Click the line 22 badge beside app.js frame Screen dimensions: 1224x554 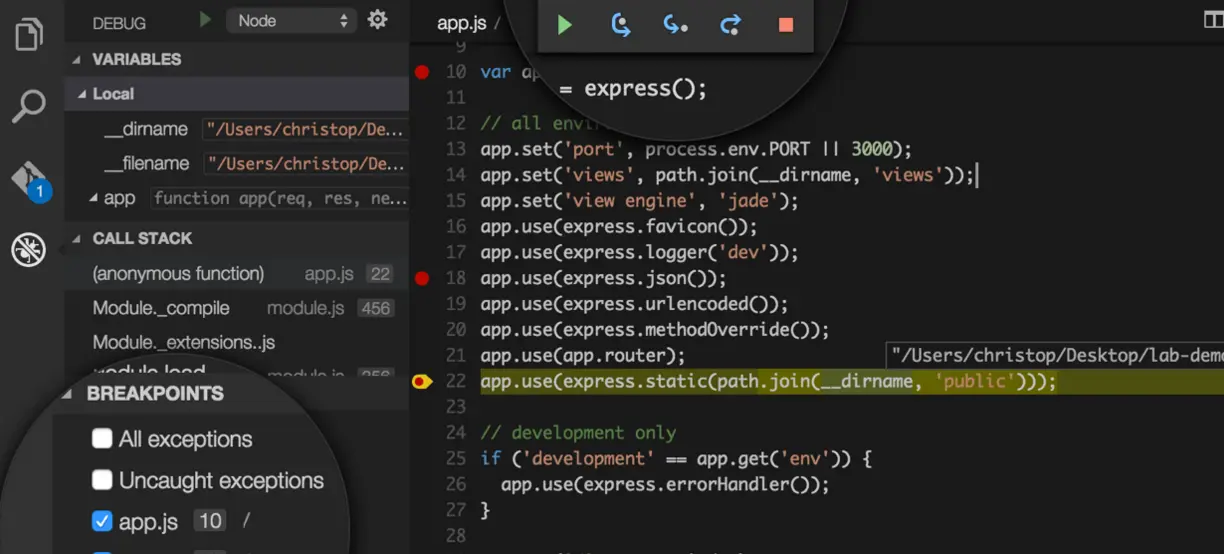pos(379,274)
